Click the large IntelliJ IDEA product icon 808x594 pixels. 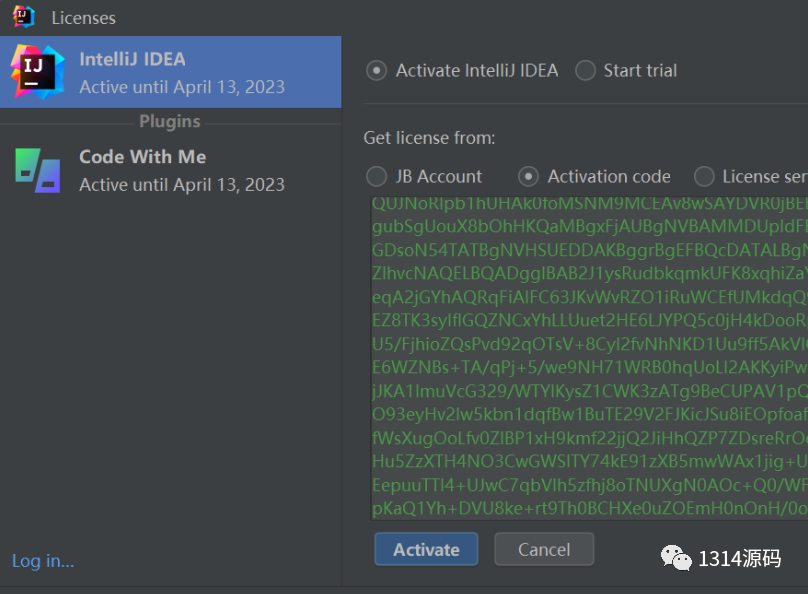[x=38, y=72]
